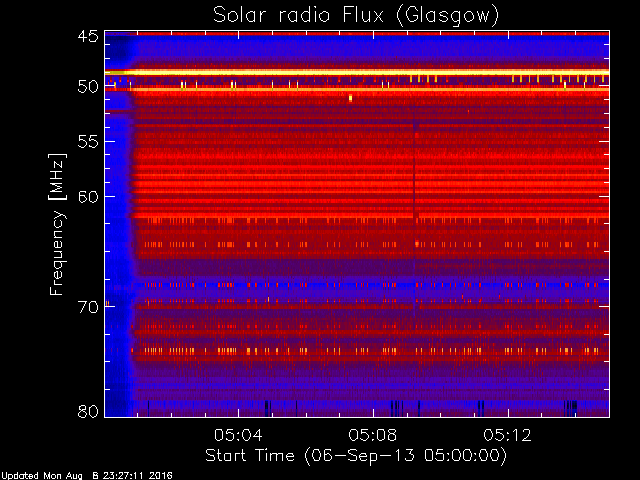This screenshot has width=640, height=480.
Task: Click the 'Frequency [MHz]' axis label
Action: 57,224
